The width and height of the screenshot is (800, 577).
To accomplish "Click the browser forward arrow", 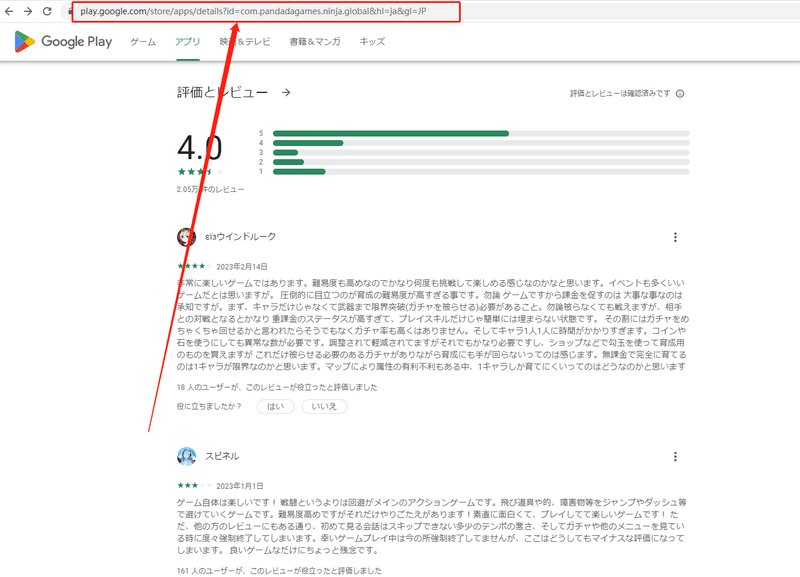I will click(28, 11).
